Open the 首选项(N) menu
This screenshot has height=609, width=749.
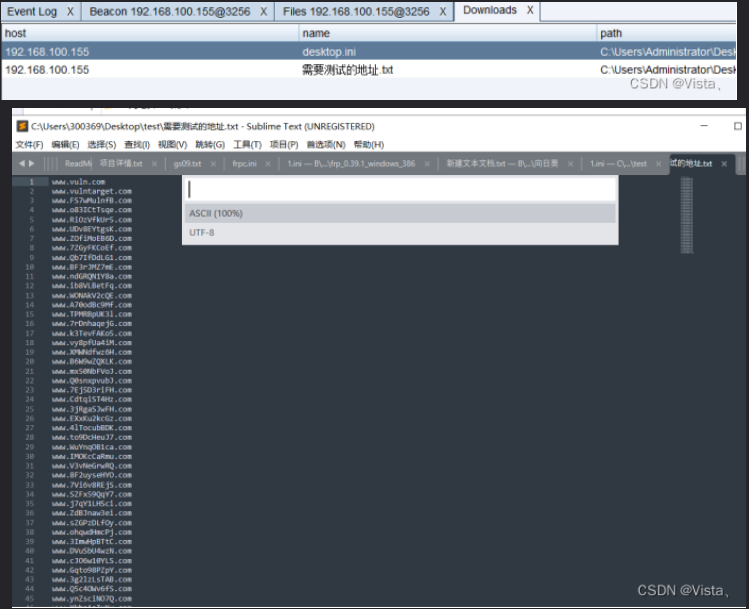coord(326,145)
